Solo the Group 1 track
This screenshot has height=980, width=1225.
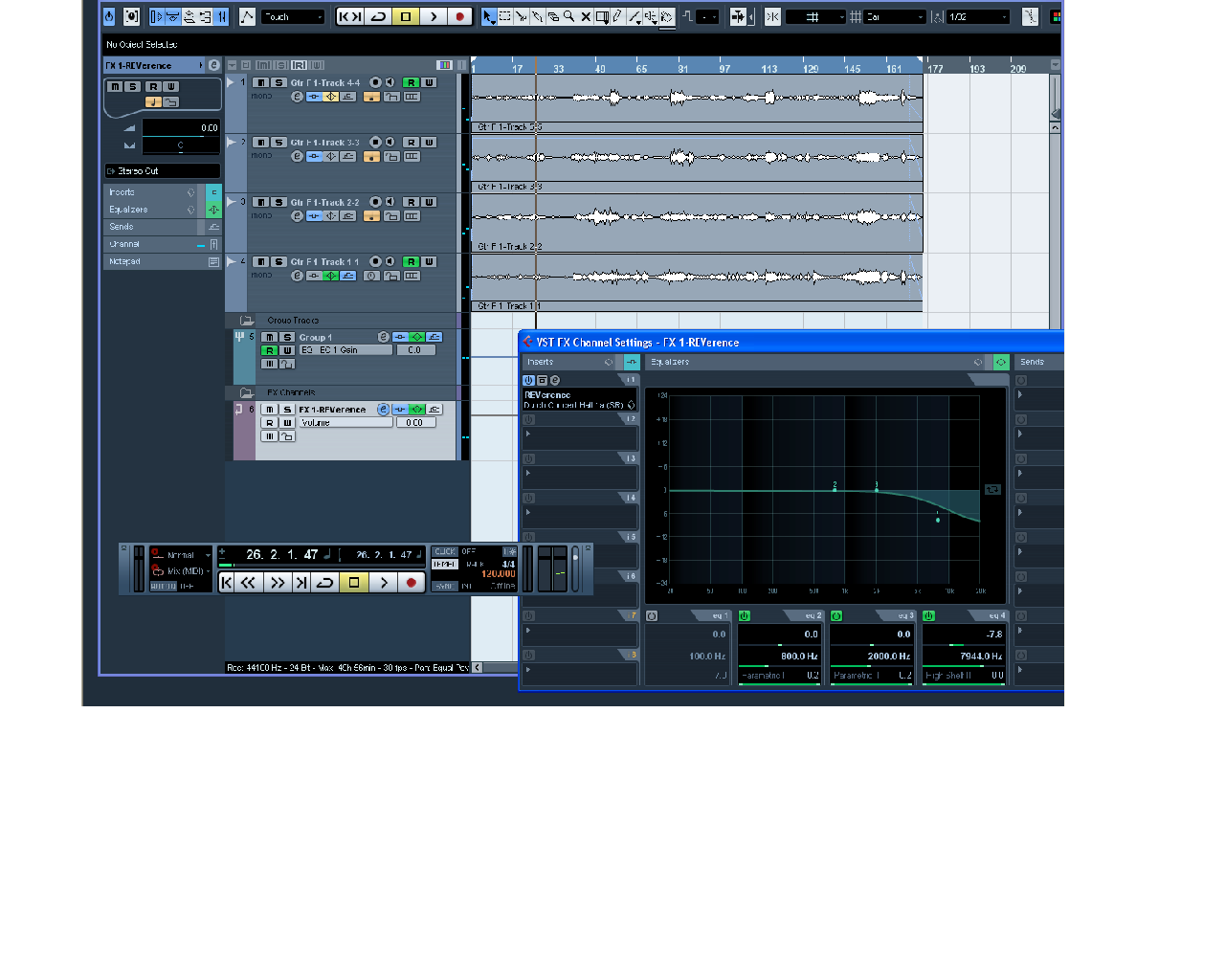287,338
